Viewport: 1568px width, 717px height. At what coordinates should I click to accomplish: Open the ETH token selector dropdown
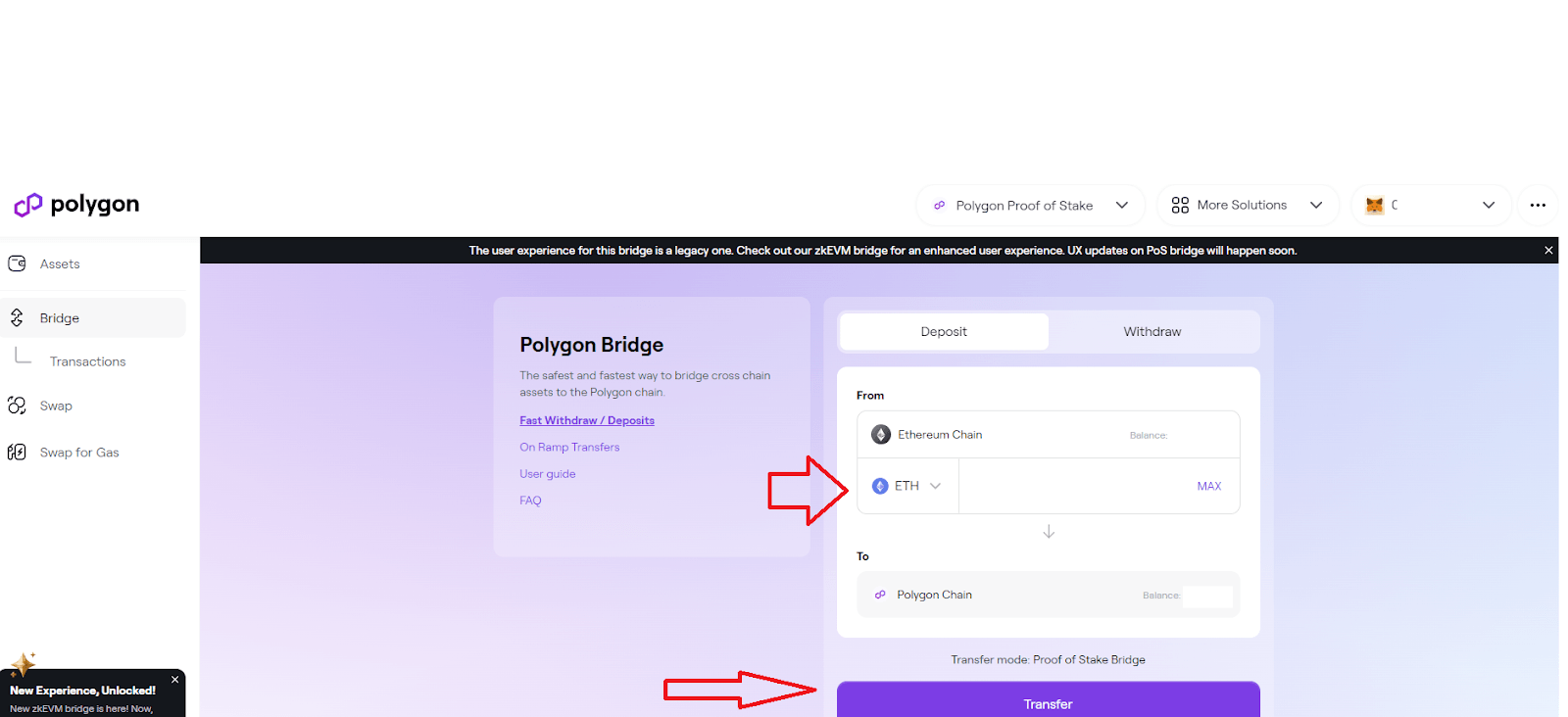click(x=907, y=486)
